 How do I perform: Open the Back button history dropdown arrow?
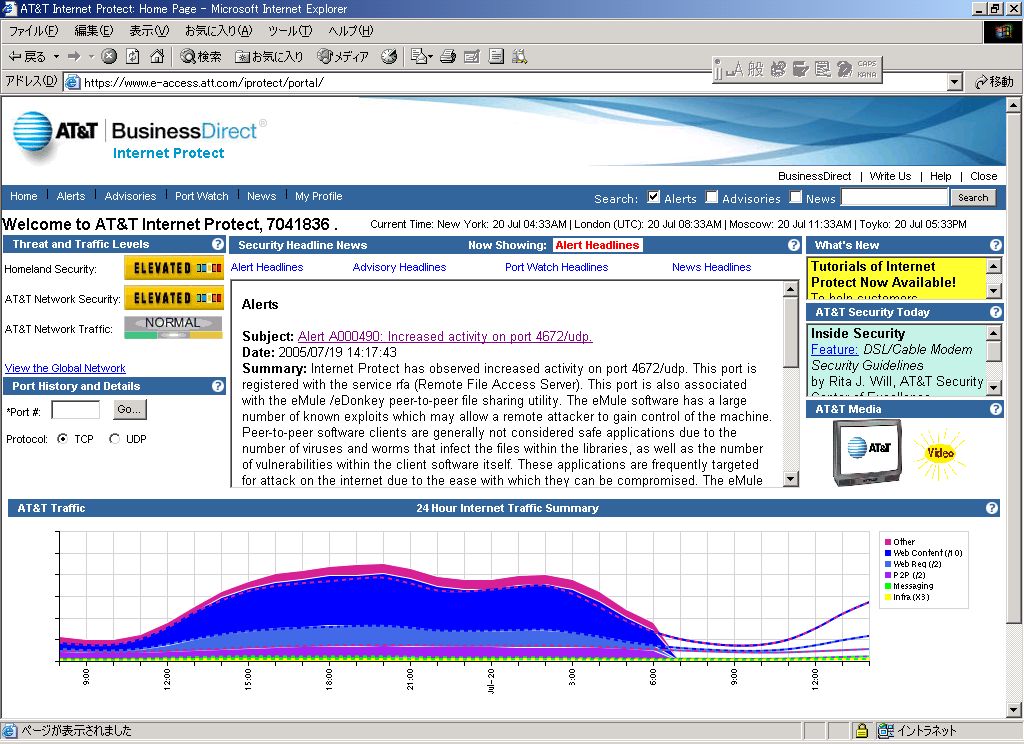point(56,57)
